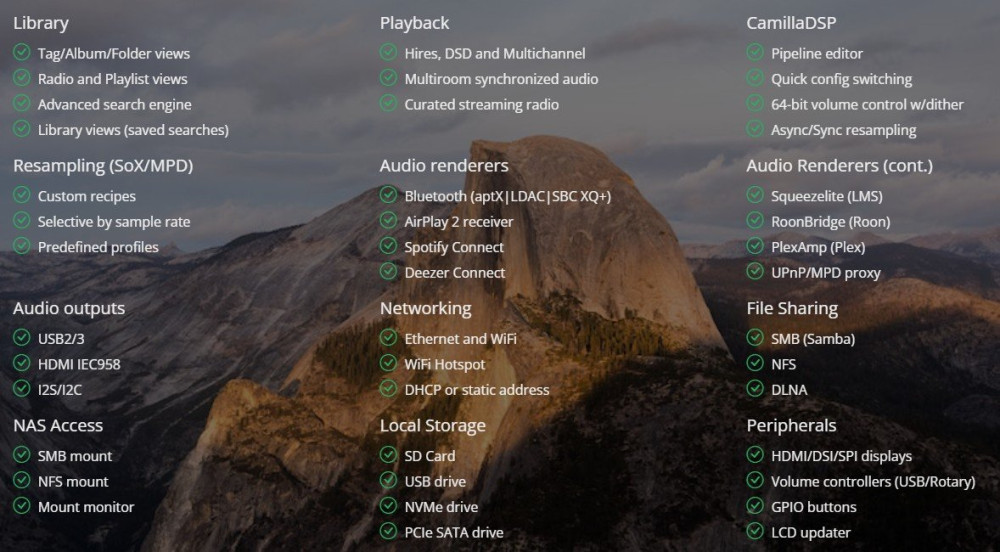Screen dimensions: 1000x552
Task: Click the Library section heading
Action: coord(41,22)
